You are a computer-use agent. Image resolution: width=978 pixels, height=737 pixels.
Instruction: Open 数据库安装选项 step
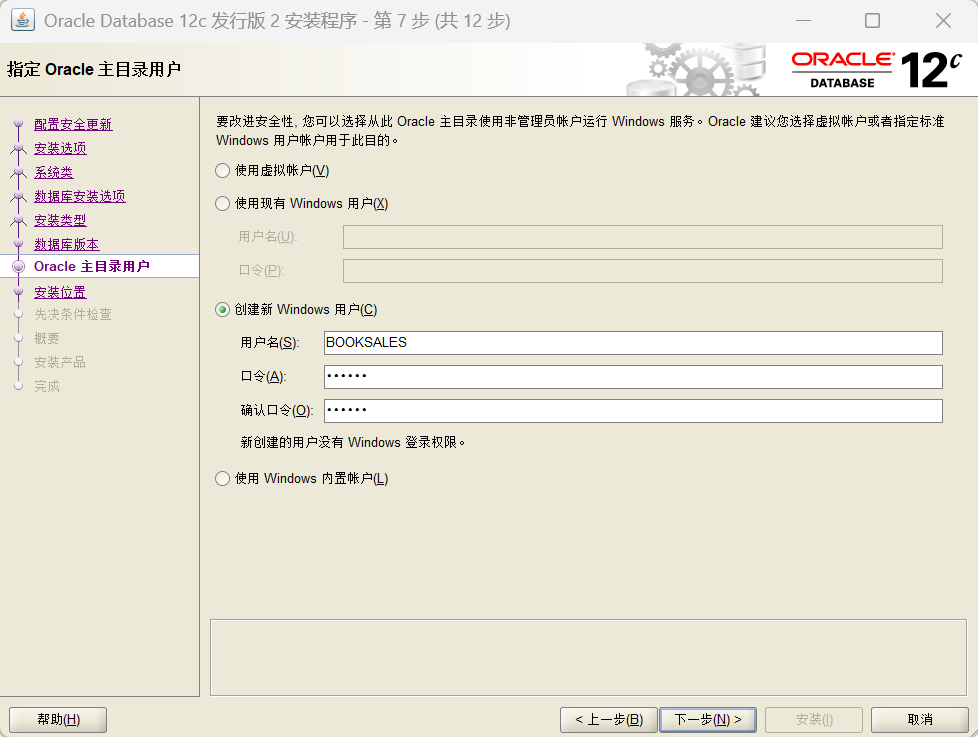[80, 196]
